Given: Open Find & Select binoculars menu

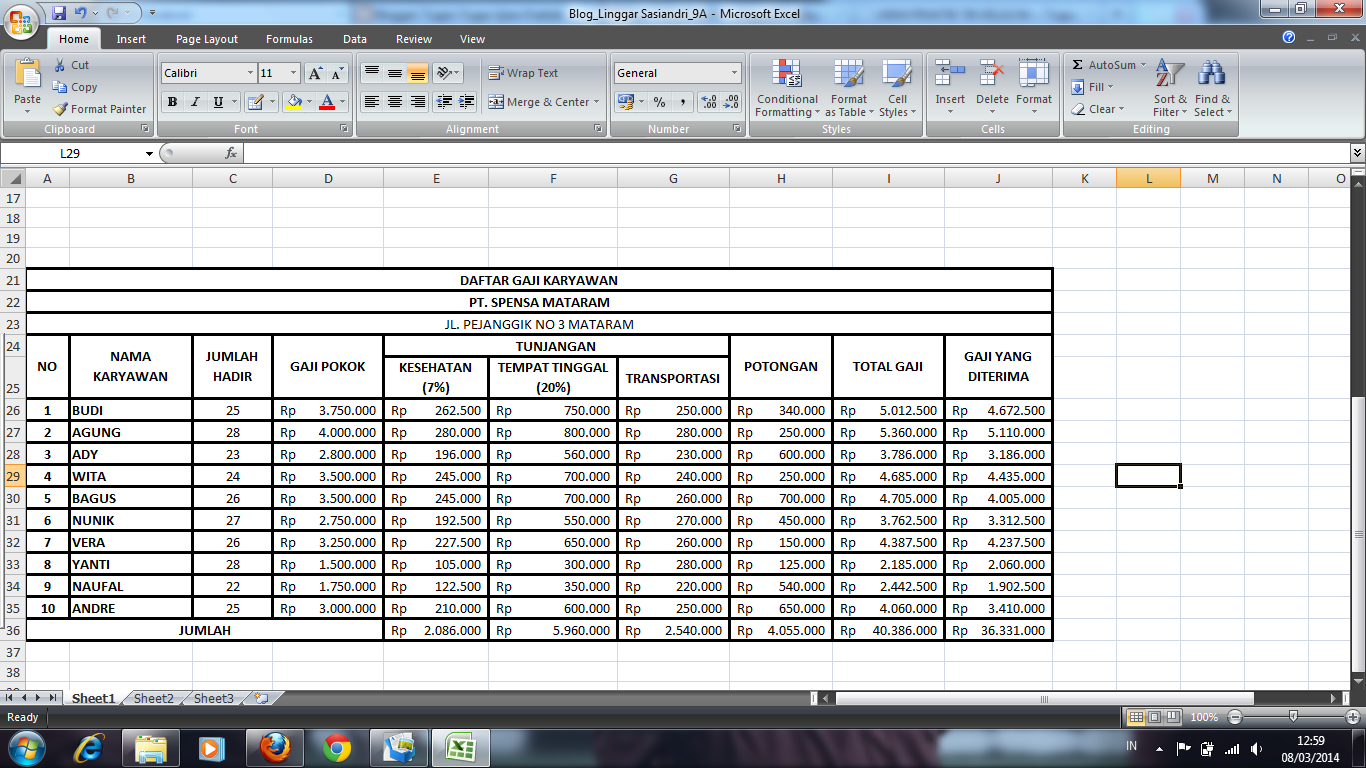Looking at the screenshot, I should pyautogui.click(x=1212, y=88).
